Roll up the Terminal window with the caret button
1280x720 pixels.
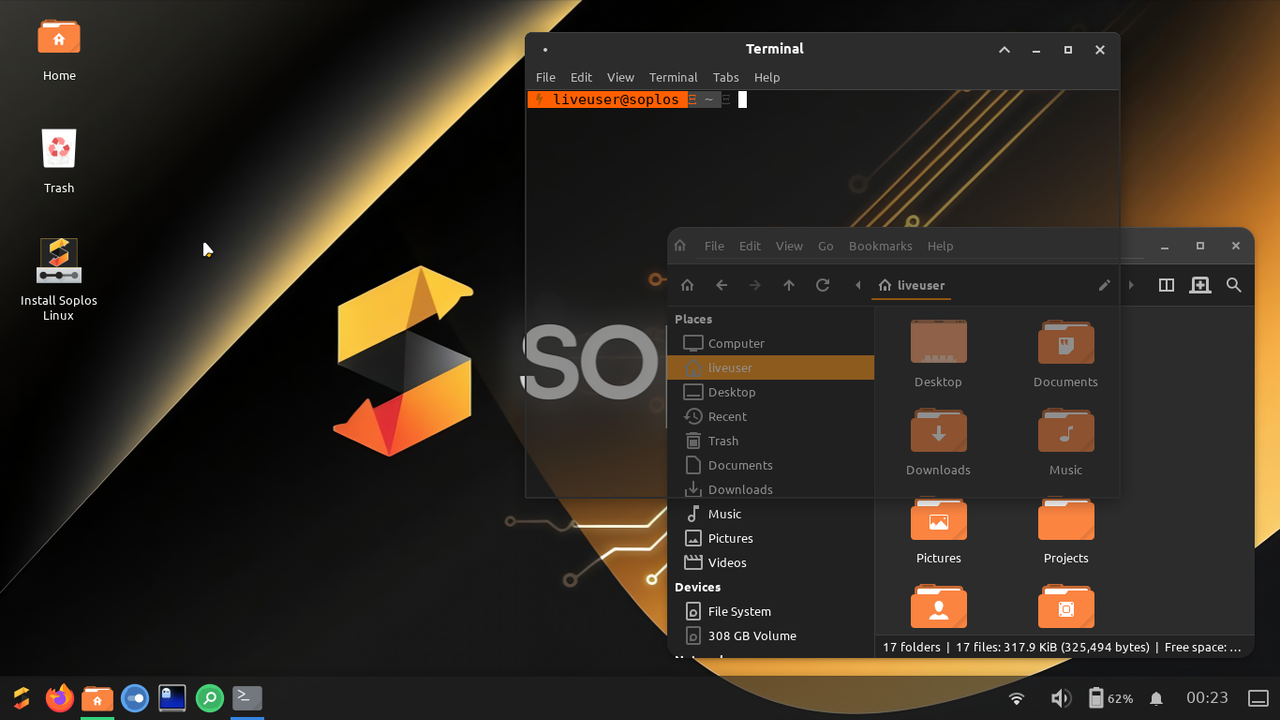[1004, 50]
